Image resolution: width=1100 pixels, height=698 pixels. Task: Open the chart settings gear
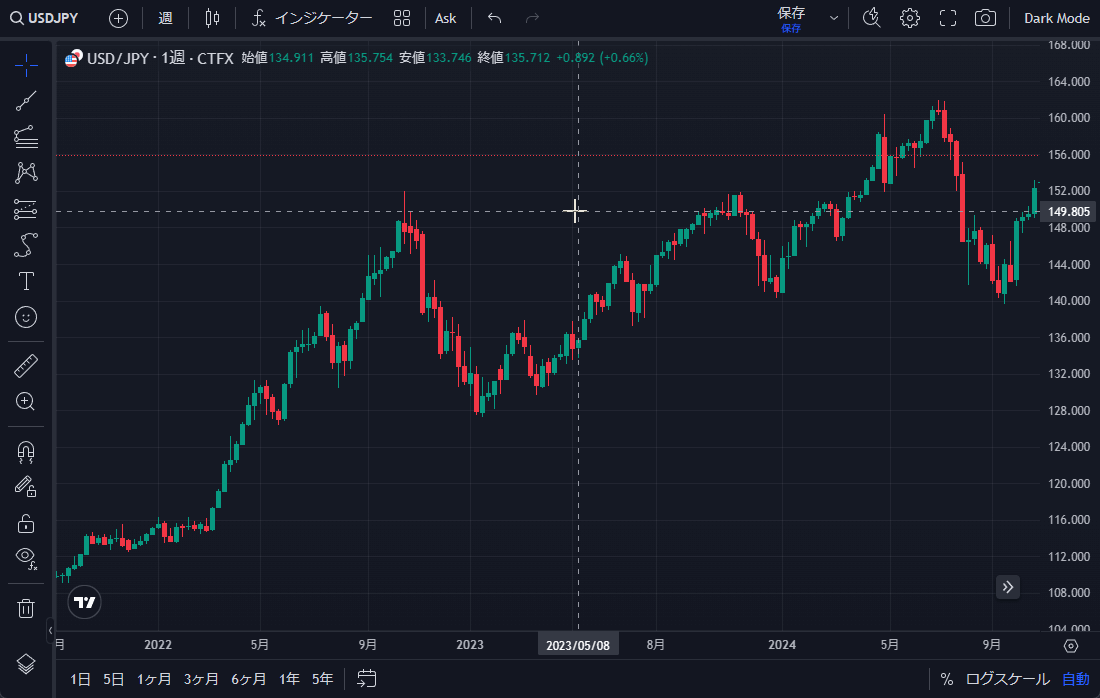[x=910, y=18]
